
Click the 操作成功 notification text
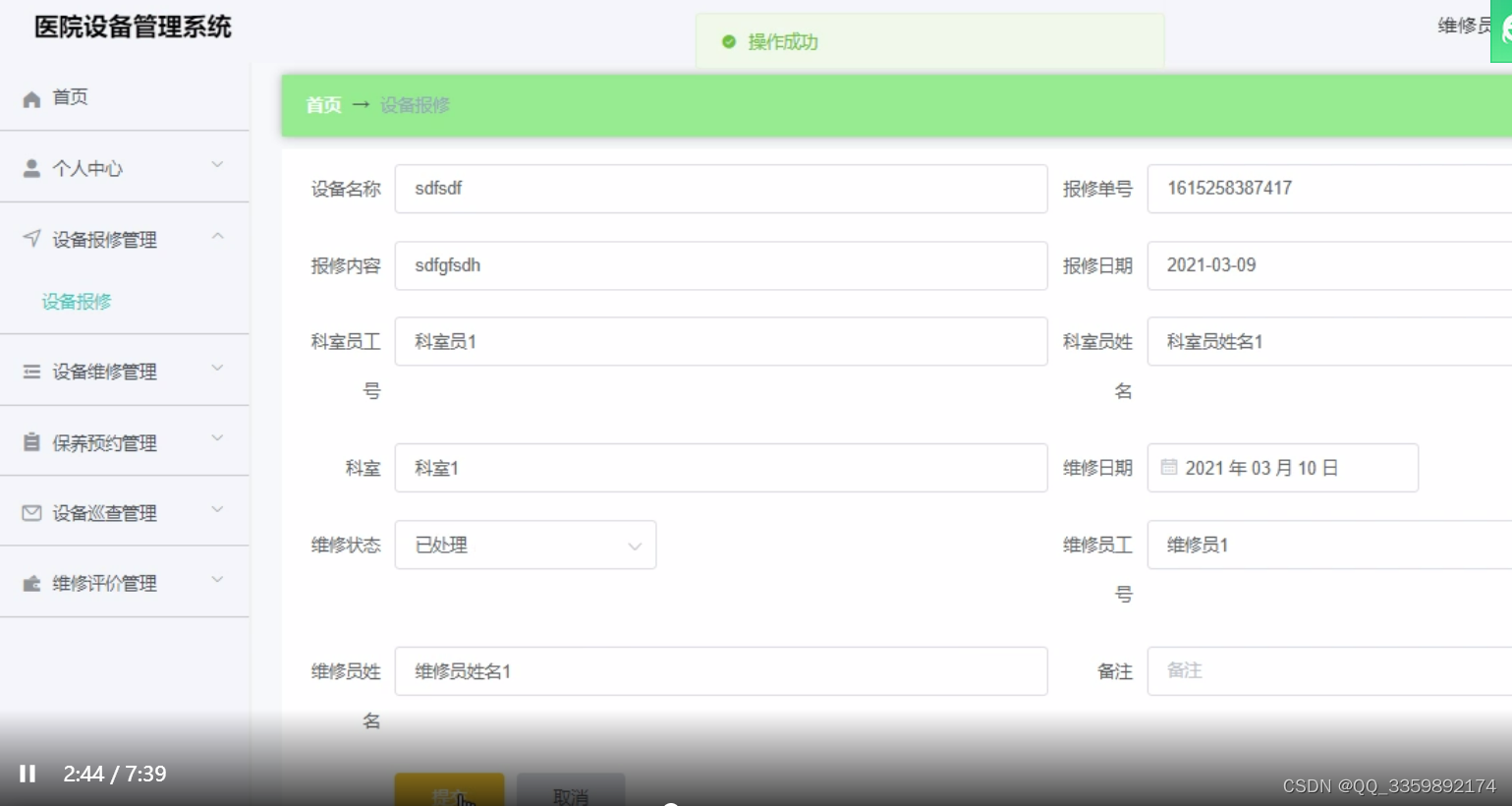[x=783, y=42]
